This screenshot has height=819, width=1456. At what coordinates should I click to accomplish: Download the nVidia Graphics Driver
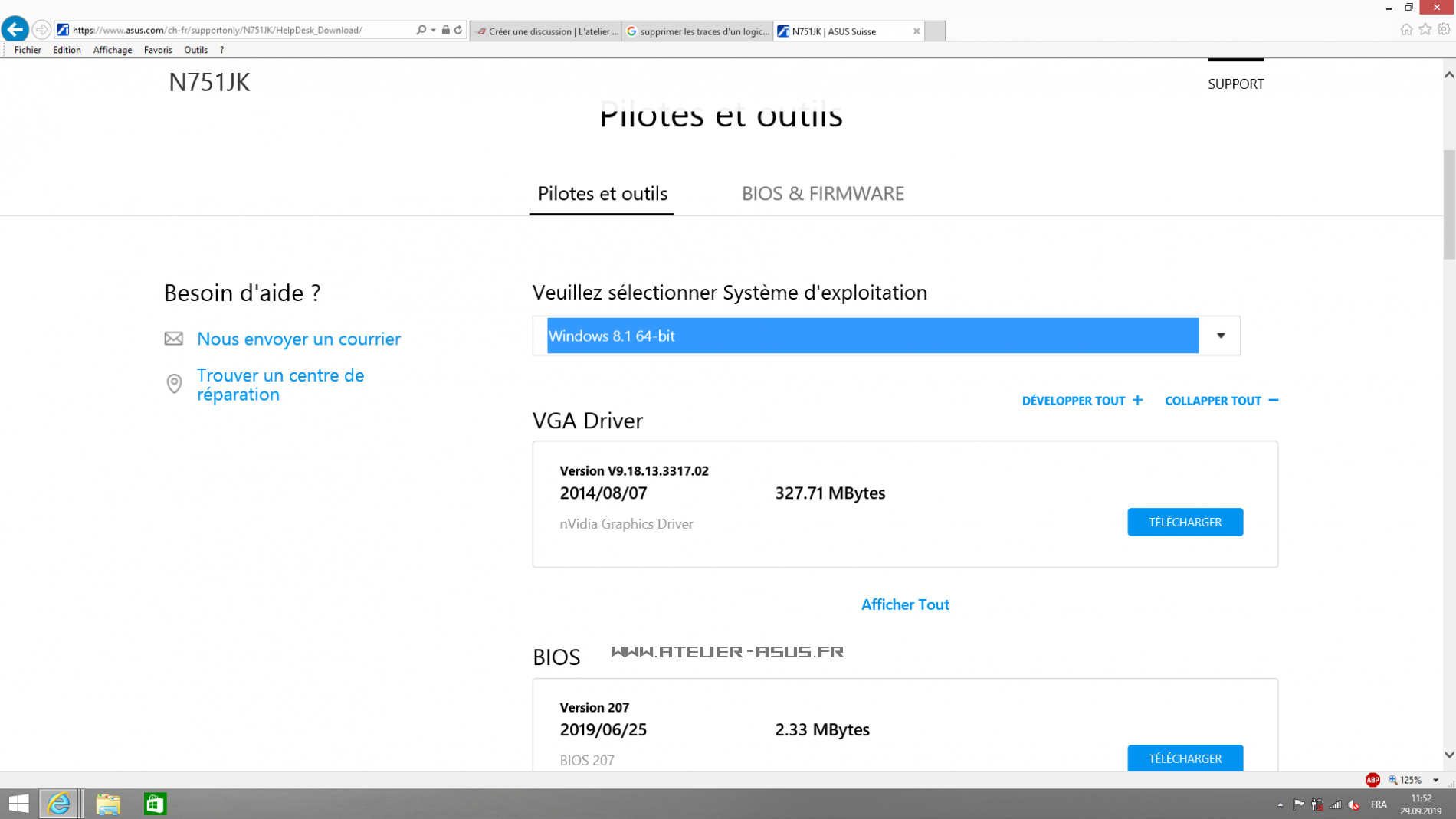click(1185, 523)
